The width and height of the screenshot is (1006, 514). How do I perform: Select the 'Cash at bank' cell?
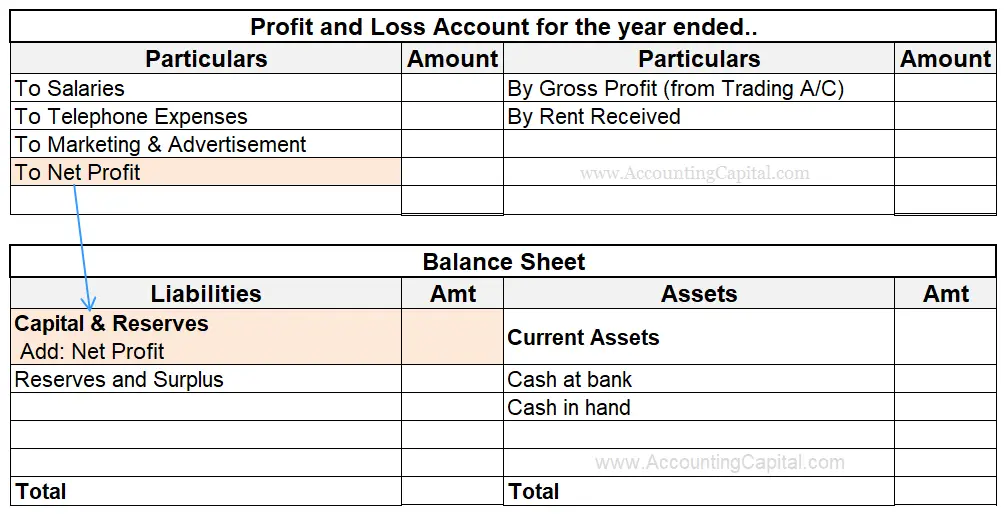[x=570, y=380]
